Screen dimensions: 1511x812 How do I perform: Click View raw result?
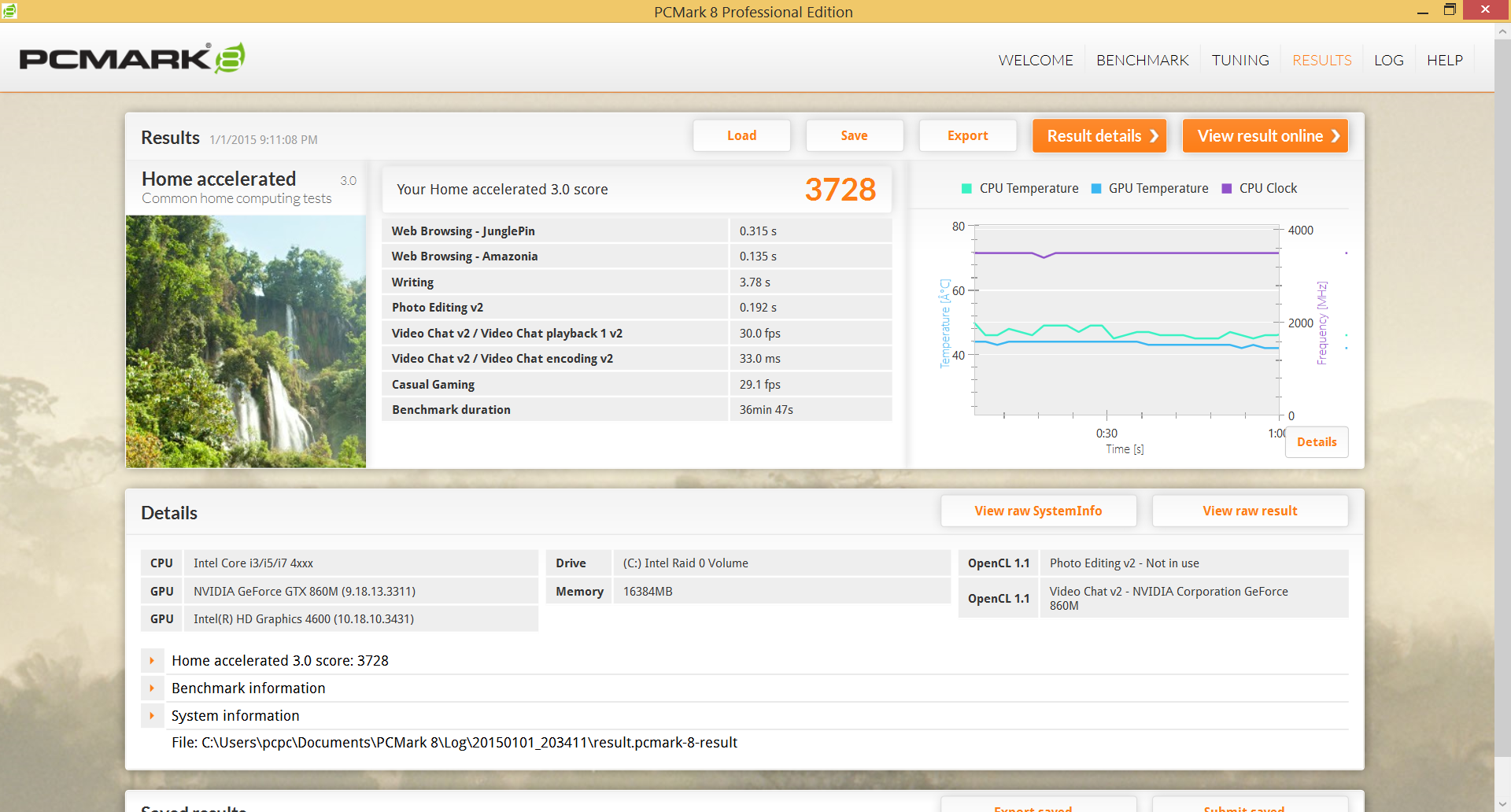click(1250, 511)
